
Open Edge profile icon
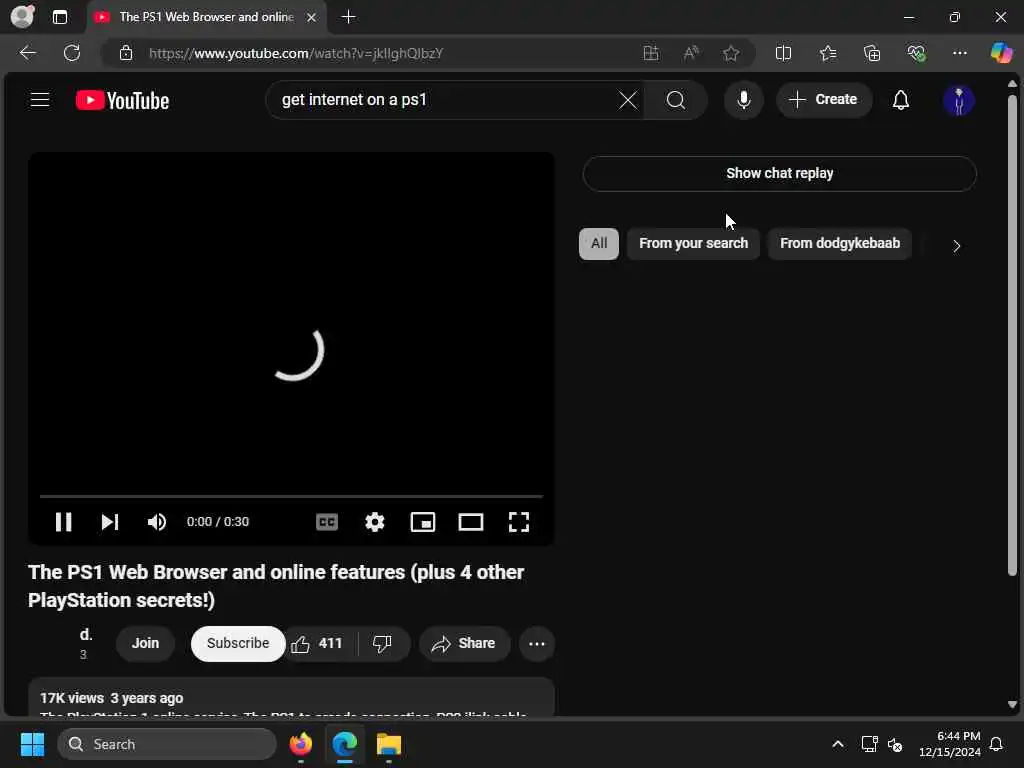[23, 17]
